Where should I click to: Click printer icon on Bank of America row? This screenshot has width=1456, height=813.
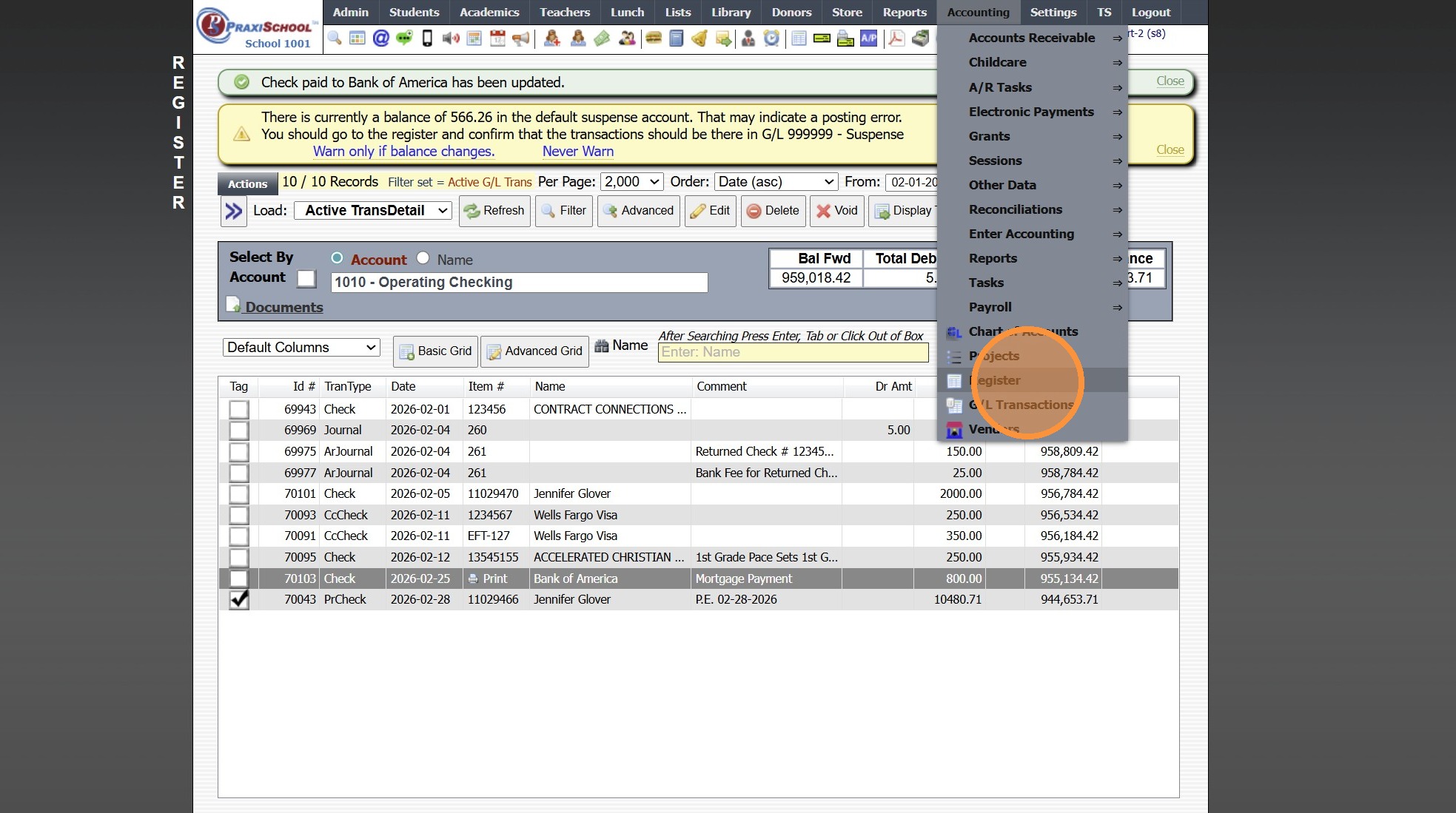tap(473, 578)
